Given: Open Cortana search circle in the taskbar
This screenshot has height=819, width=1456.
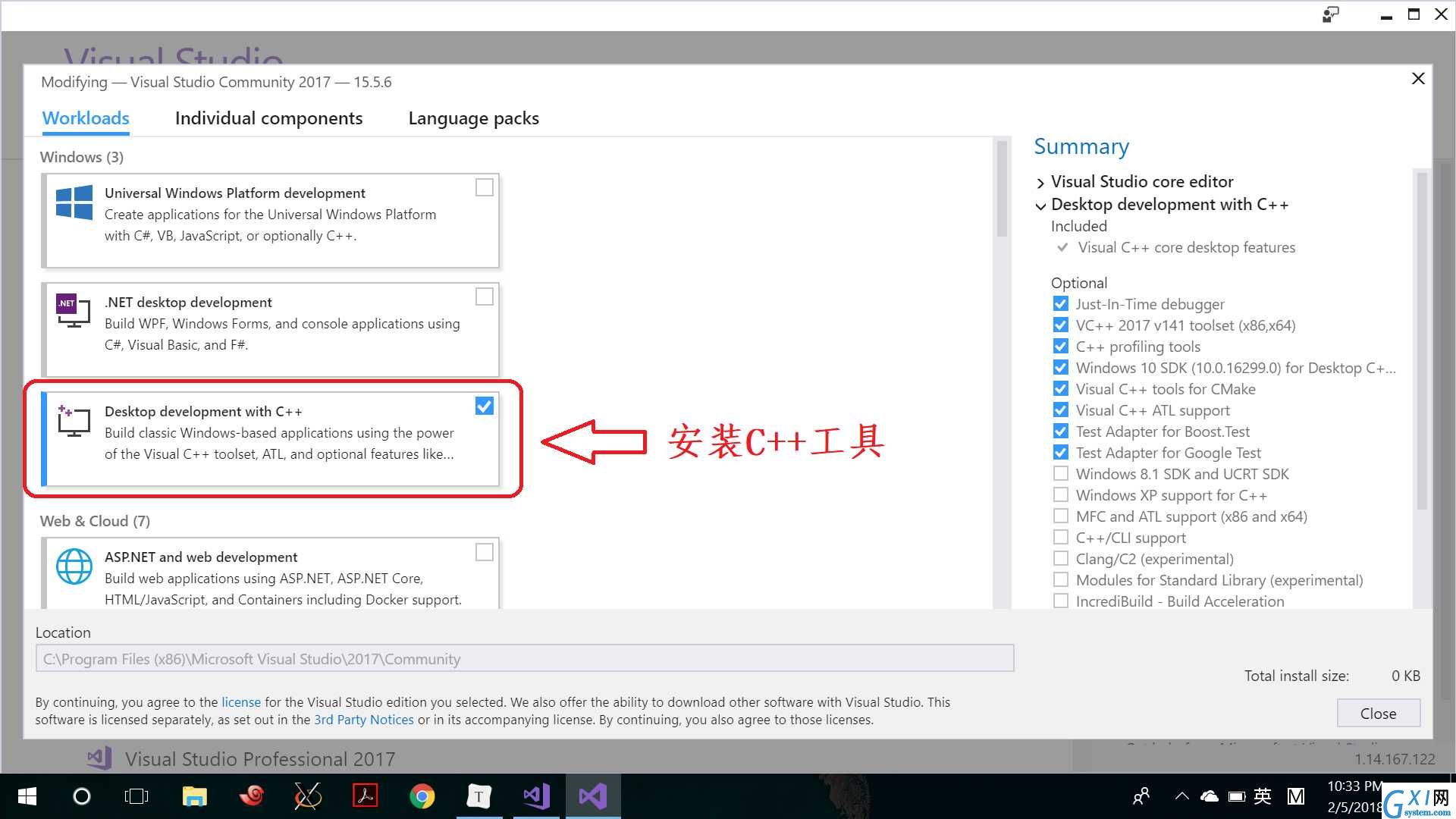Looking at the screenshot, I should pos(81,796).
